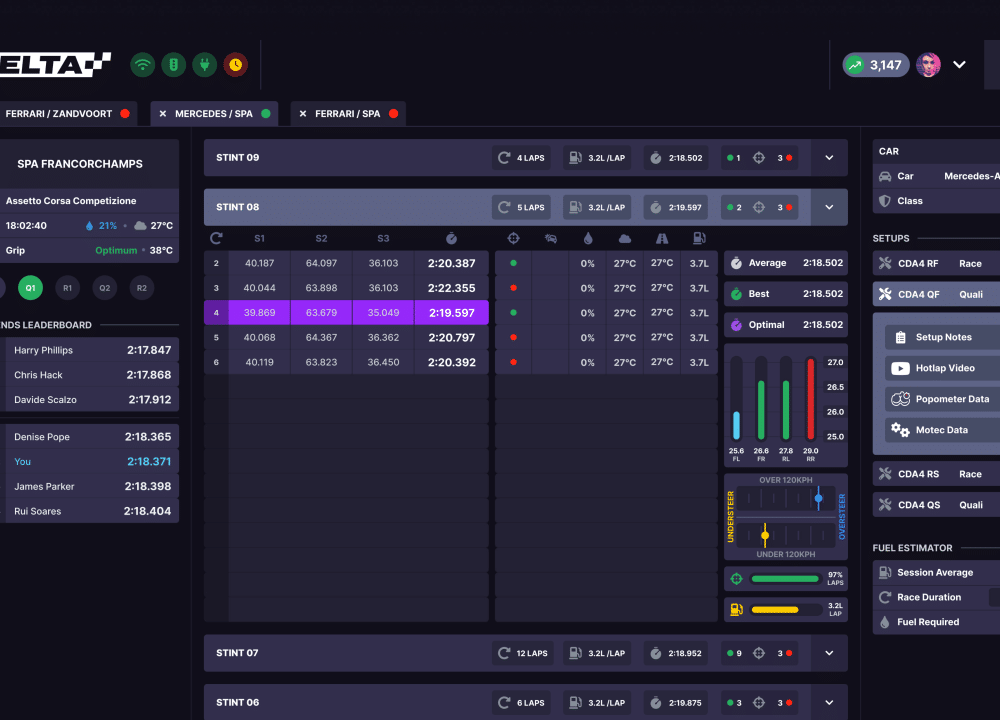Screen dimensions: 1000x720
Task: Click the lap count column header icon
Action: pos(216,238)
